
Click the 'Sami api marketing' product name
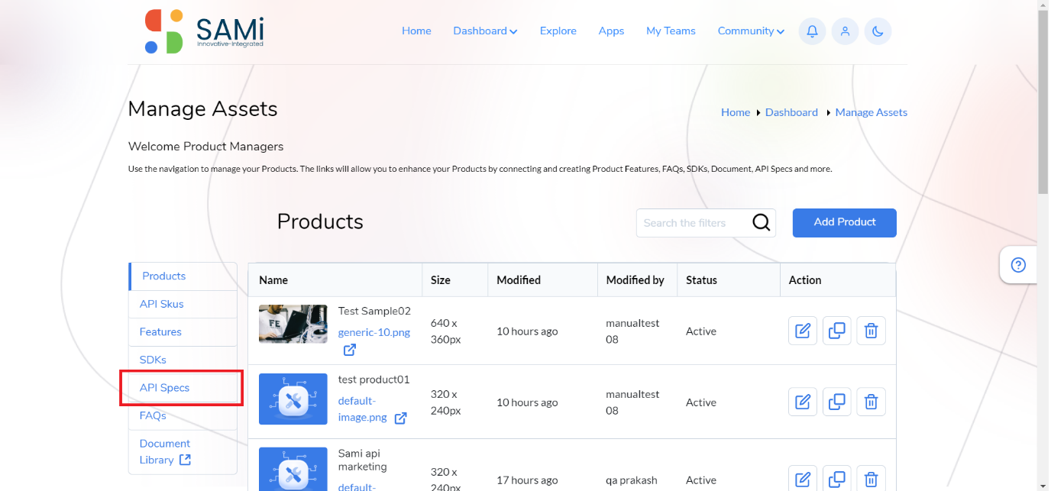point(363,460)
